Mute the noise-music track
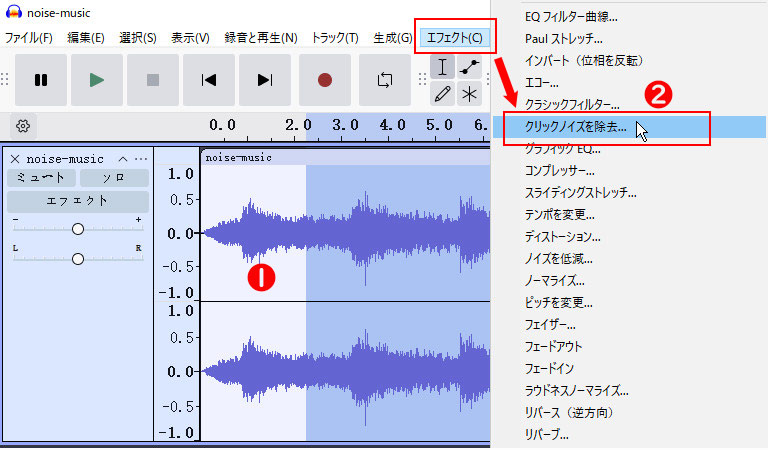 tap(42, 177)
